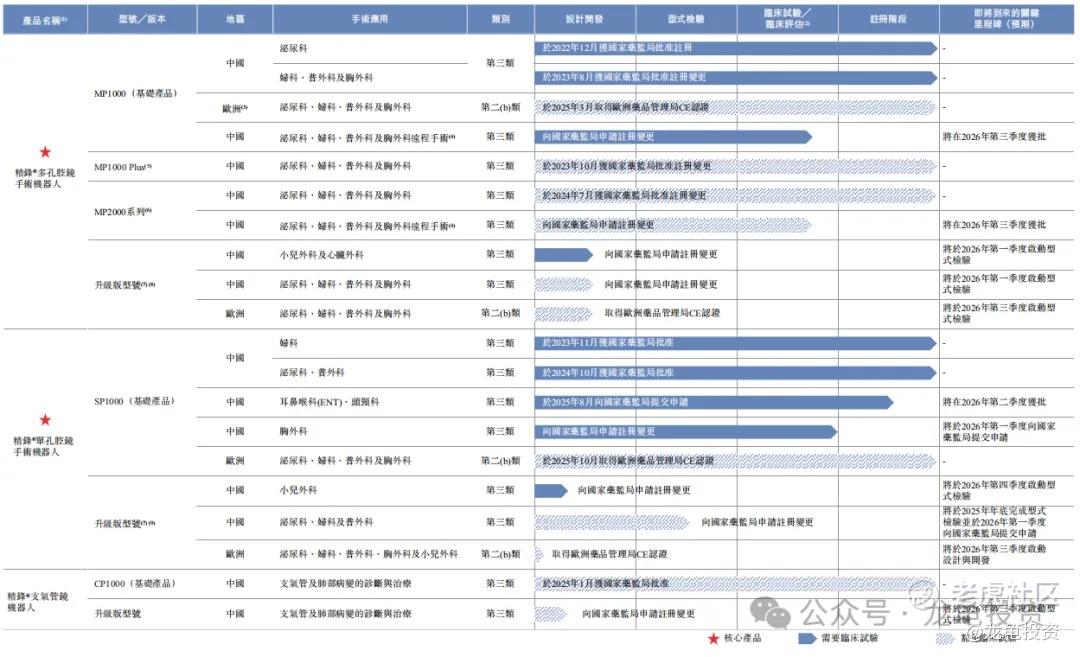Click the milestone 將於2026年第三季度啟動設計與開發
This screenshot has width=1080, height=657.
[994, 554]
